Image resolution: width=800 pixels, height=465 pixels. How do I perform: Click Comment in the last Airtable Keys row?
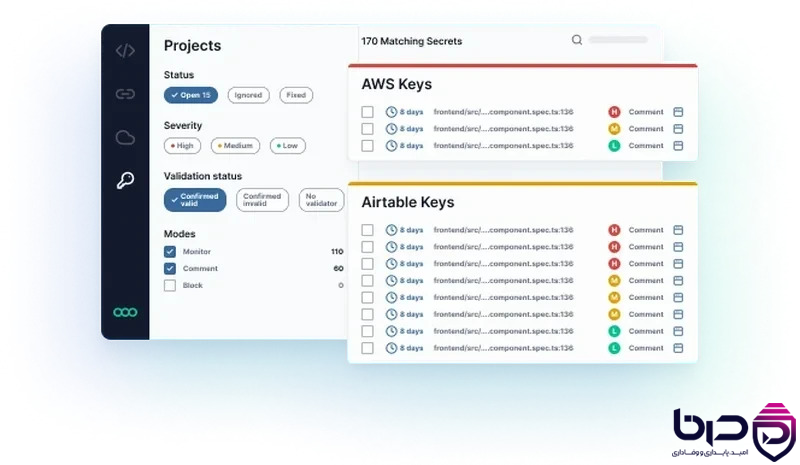(x=646, y=348)
